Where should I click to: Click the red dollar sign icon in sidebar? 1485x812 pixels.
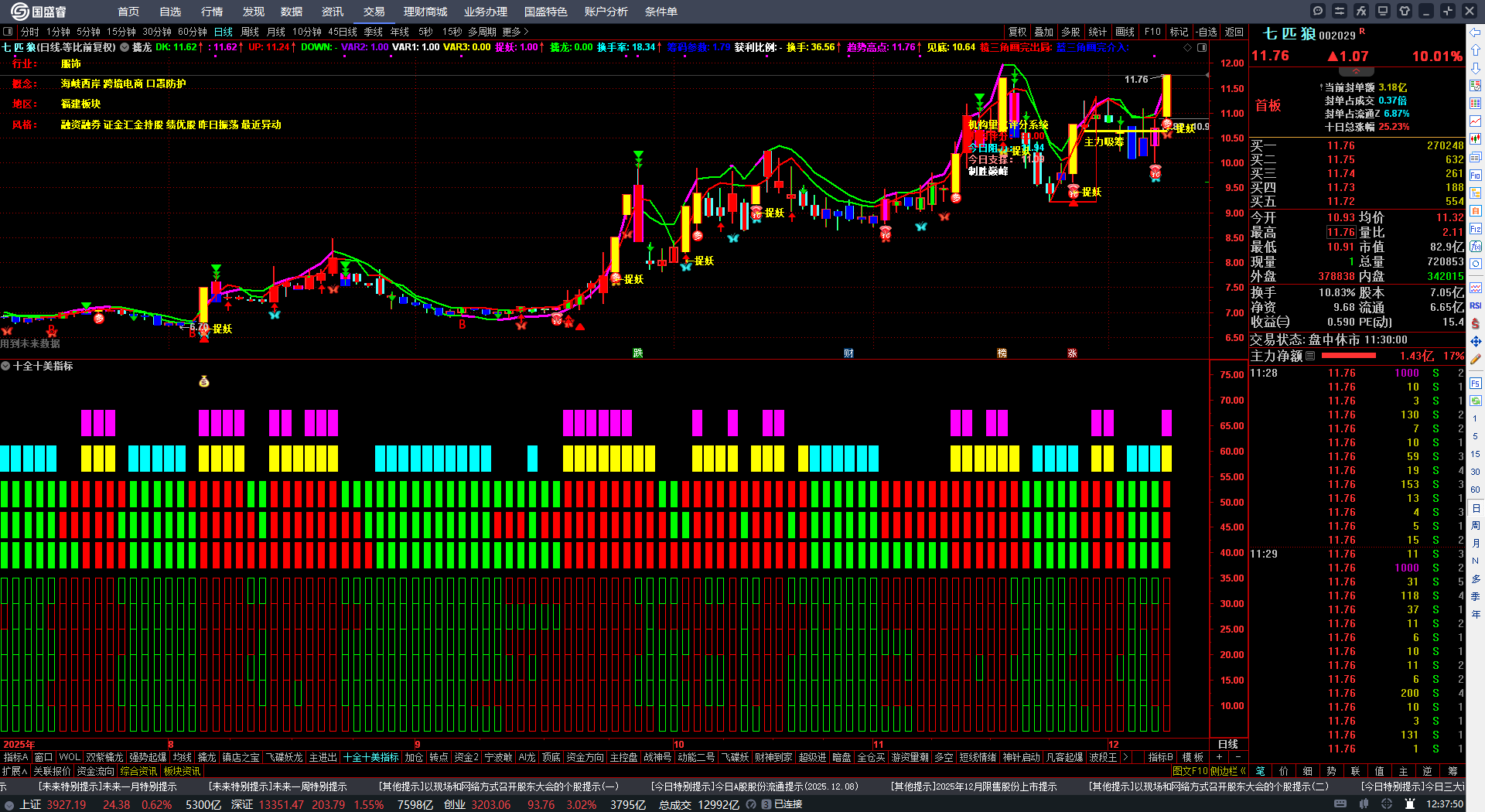point(1476,324)
